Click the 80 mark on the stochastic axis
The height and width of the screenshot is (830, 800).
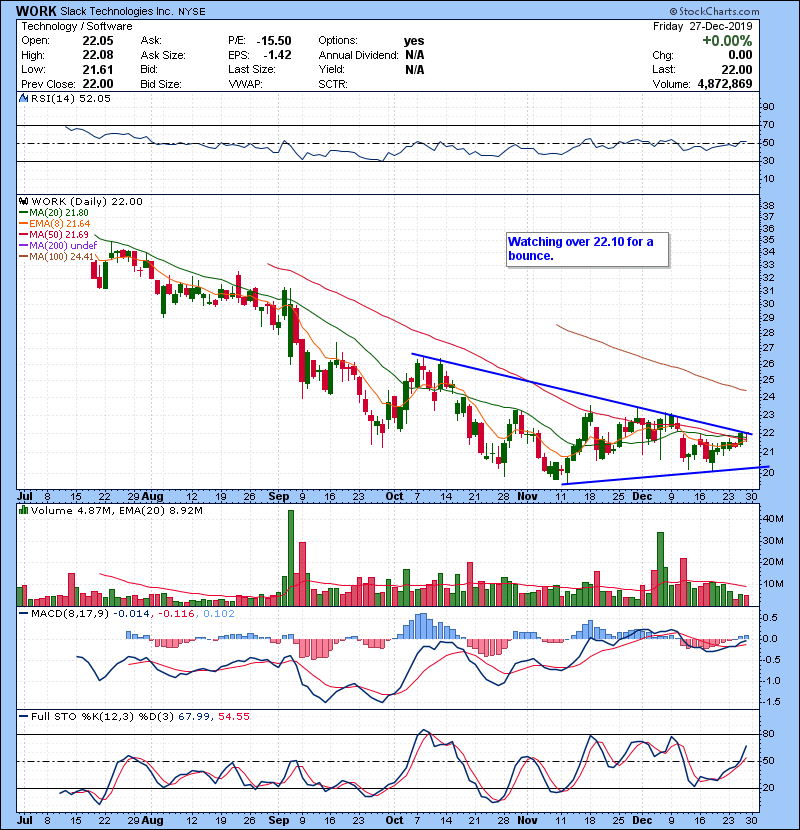[768, 734]
